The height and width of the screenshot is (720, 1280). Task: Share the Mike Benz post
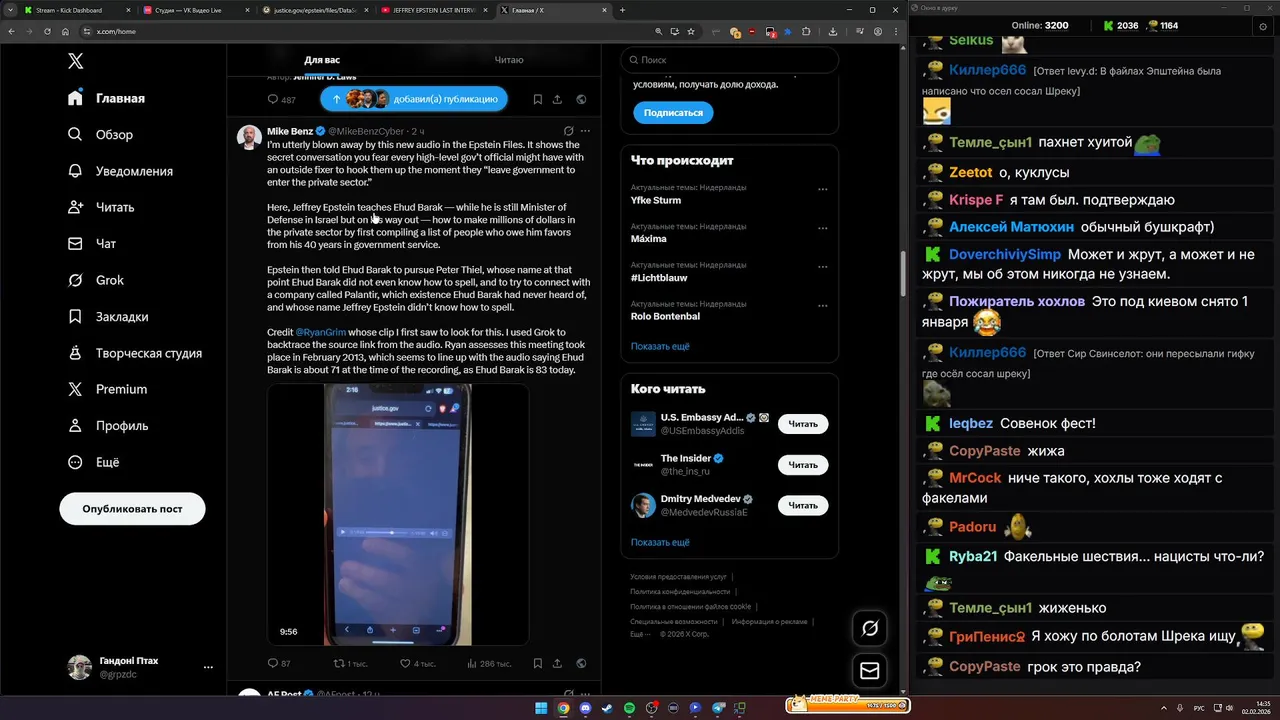[557, 663]
